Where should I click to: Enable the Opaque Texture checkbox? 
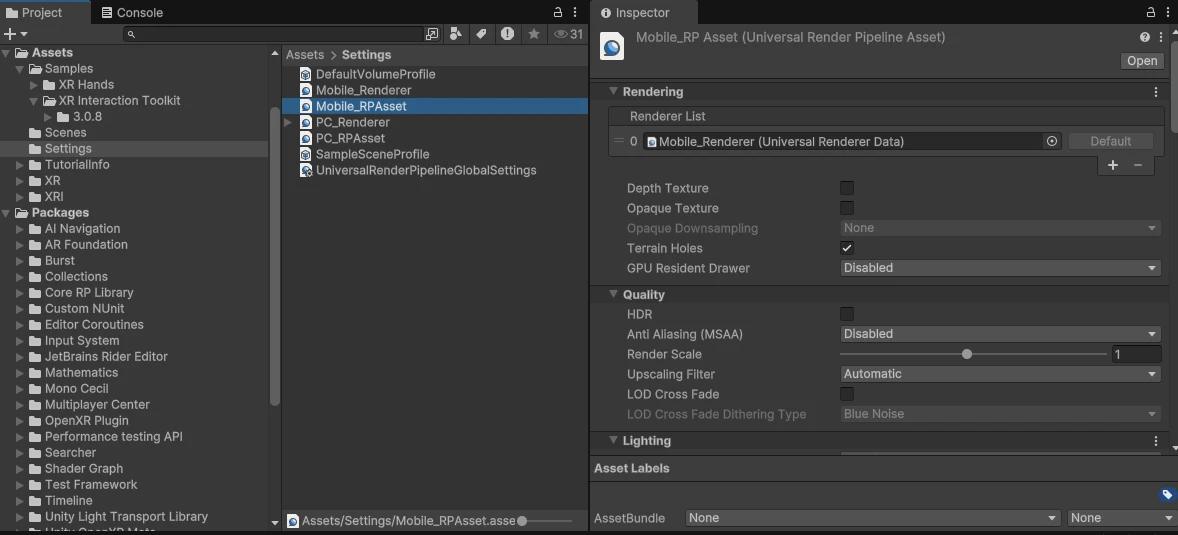click(x=847, y=208)
